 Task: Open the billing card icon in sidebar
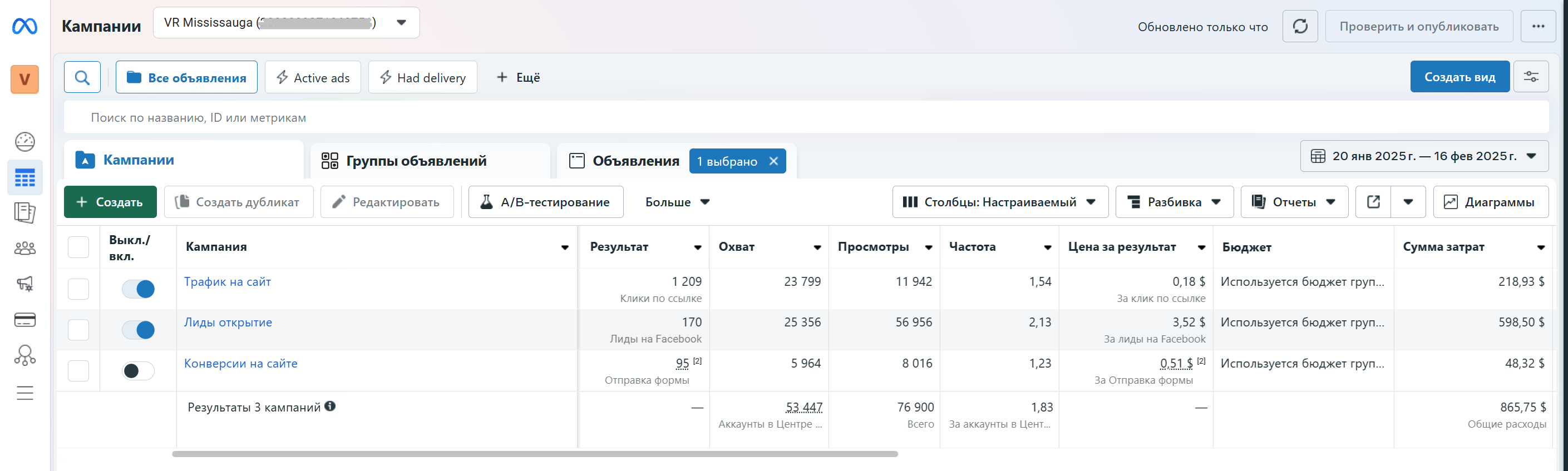pyautogui.click(x=25, y=320)
